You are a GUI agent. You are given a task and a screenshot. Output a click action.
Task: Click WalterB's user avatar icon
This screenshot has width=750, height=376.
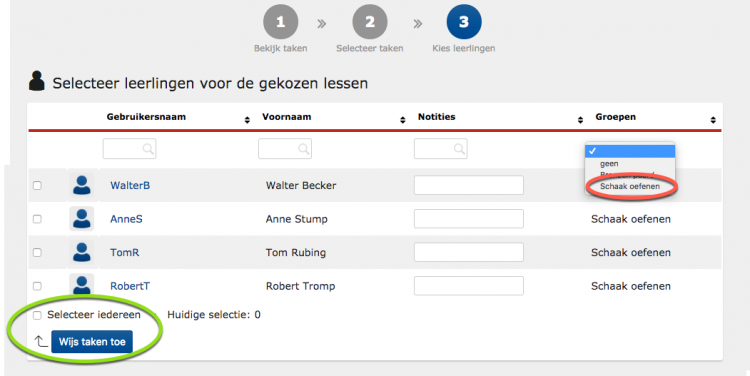coord(82,185)
